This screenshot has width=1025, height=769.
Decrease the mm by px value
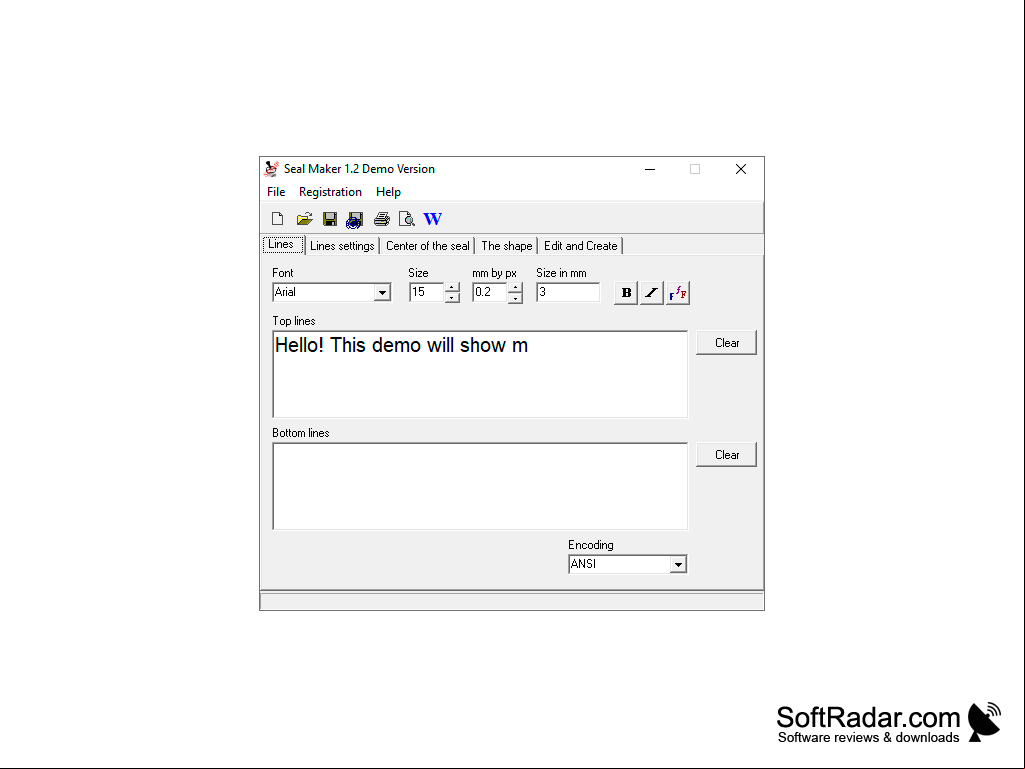pos(515,298)
